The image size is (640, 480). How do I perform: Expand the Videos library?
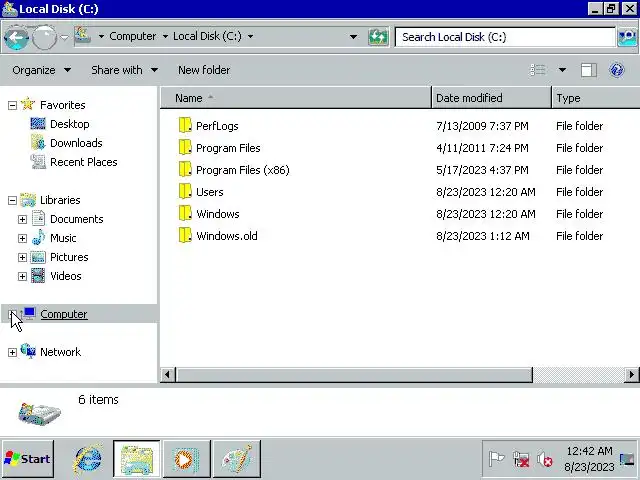[22, 276]
